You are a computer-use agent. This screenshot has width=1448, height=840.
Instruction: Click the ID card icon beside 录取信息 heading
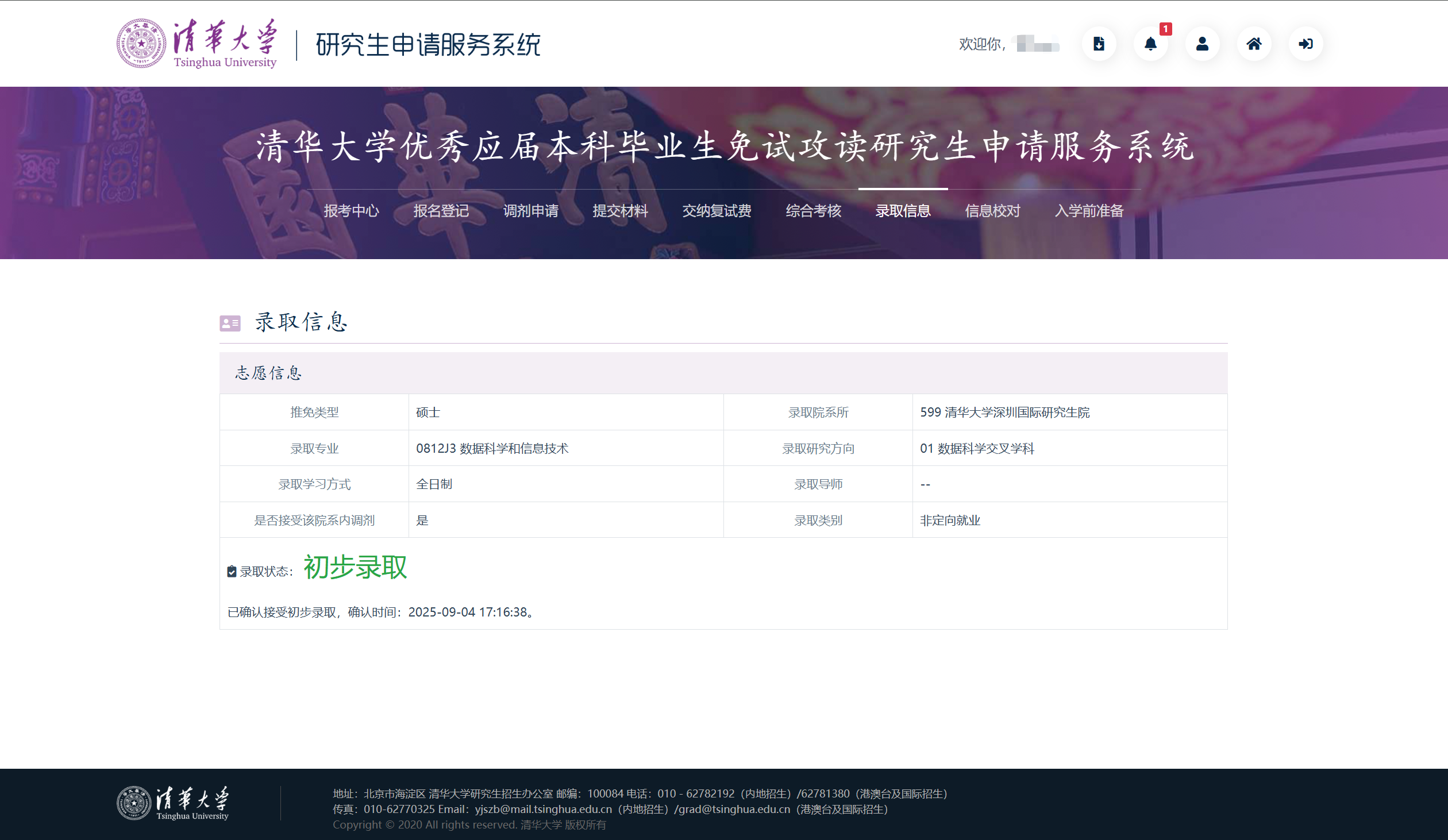[230, 323]
